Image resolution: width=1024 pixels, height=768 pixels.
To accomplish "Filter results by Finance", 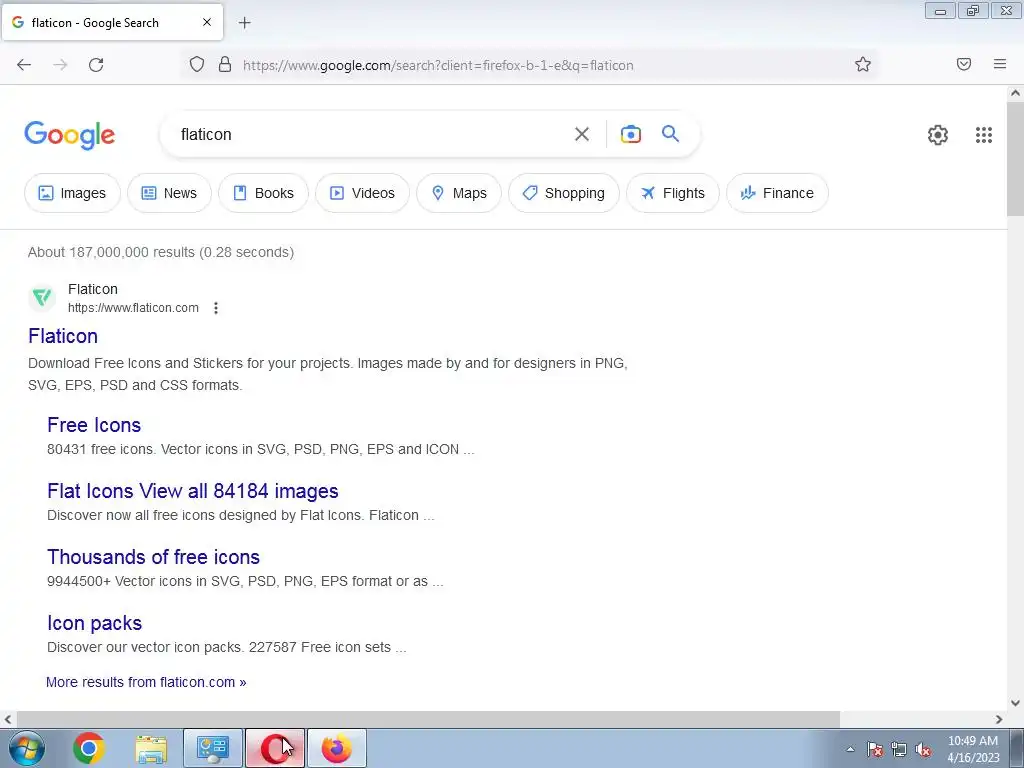I will [x=777, y=193].
